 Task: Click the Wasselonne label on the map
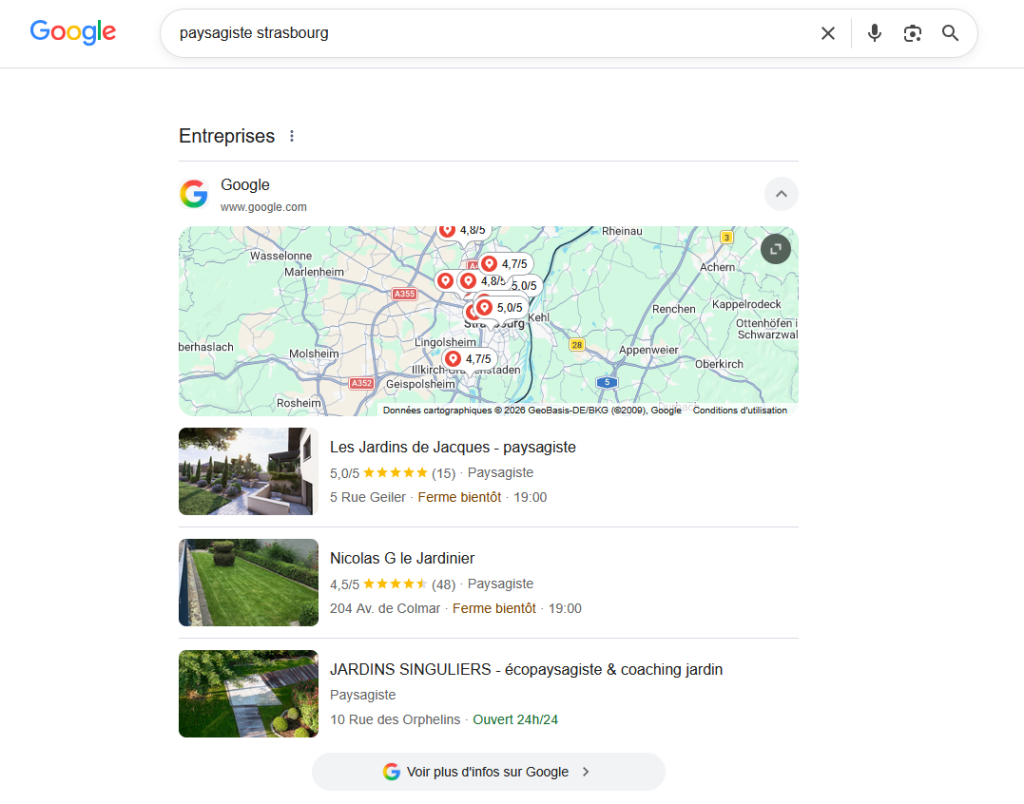coord(281,256)
